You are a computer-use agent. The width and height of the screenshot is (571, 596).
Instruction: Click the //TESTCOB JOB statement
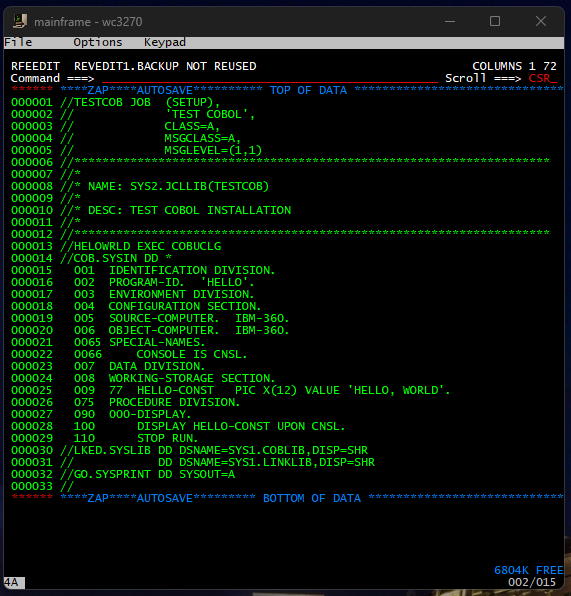tap(140, 102)
